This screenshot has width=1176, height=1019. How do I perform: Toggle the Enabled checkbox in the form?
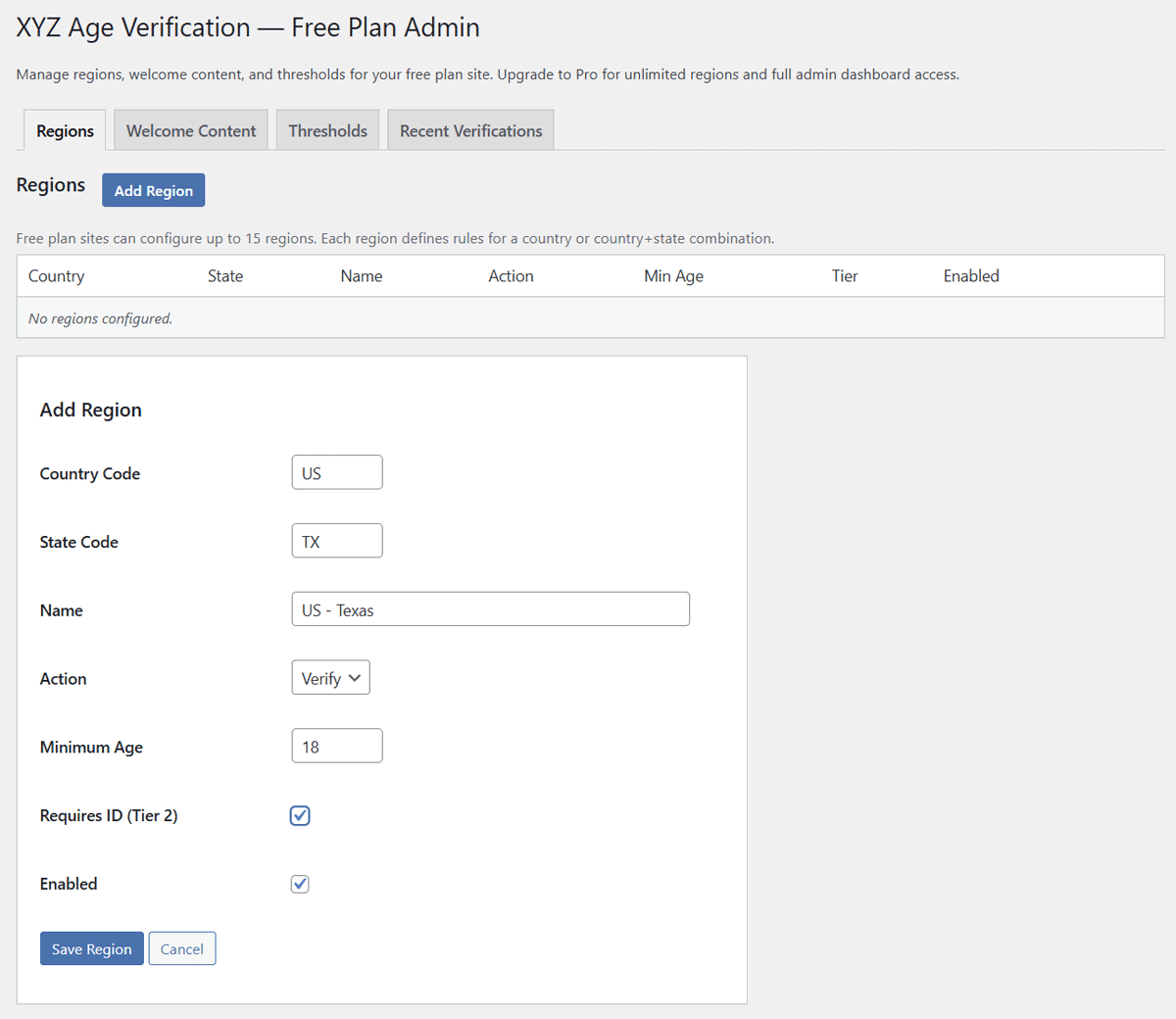pyautogui.click(x=300, y=884)
